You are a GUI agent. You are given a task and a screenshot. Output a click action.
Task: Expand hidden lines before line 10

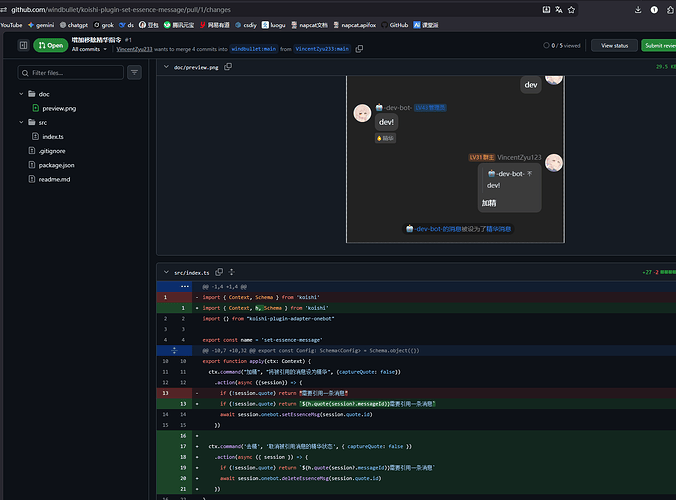(174, 350)
